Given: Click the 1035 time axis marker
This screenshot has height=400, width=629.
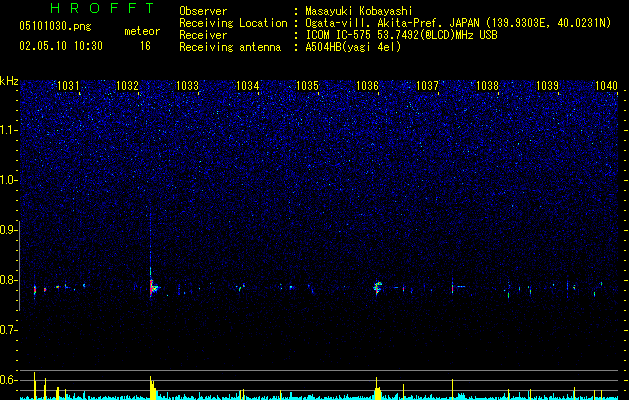Looking at the screenshot, I should point(307,85).
